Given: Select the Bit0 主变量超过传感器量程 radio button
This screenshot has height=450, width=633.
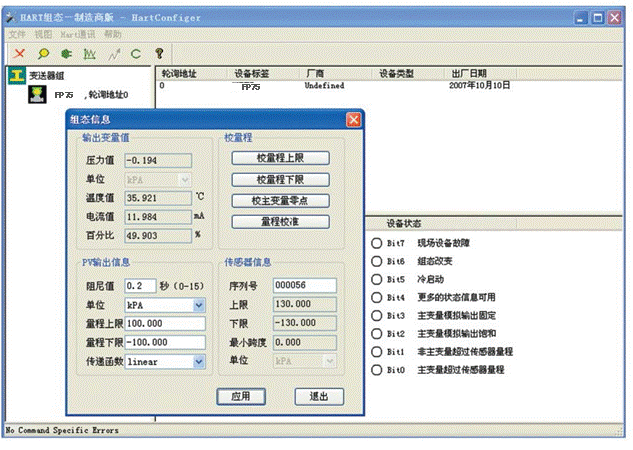Looking at the screenshot, I should point(376,370).
